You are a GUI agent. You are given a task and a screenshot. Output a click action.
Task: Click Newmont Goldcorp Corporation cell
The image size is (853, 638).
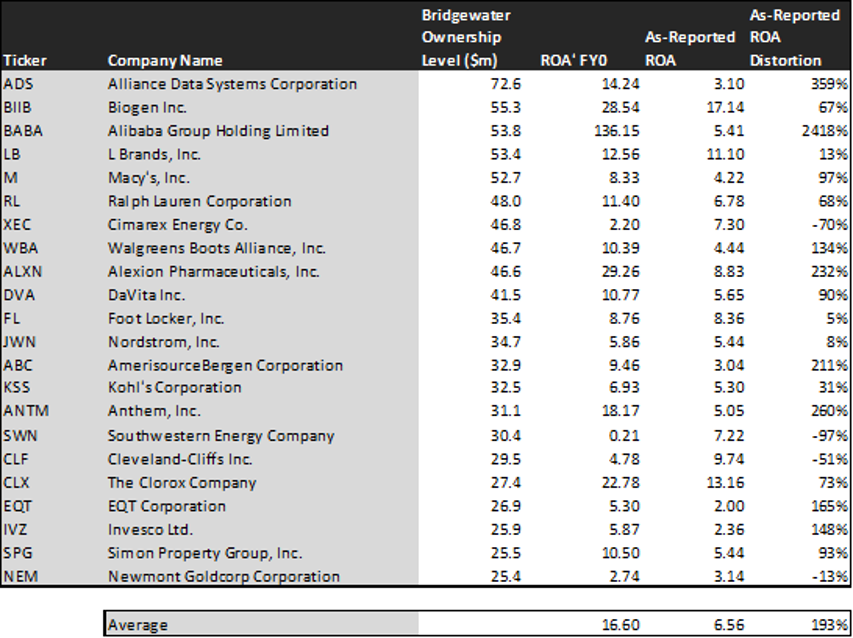click(224, 577)
